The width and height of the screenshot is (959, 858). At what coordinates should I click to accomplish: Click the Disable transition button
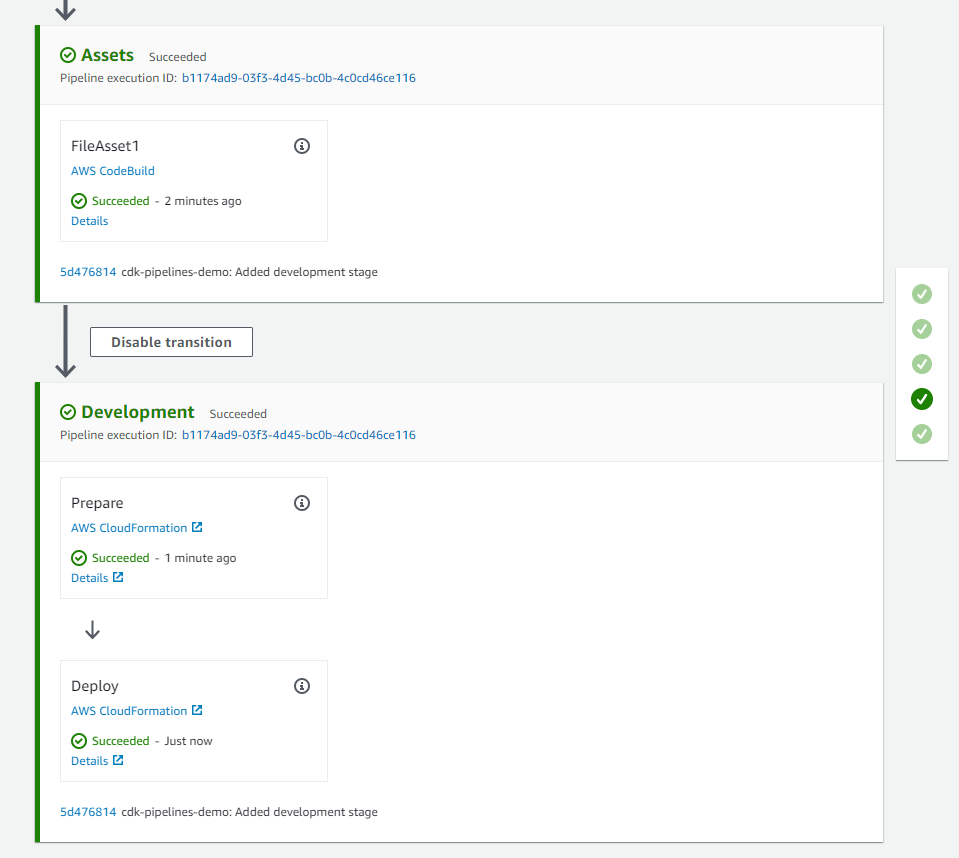171,341
